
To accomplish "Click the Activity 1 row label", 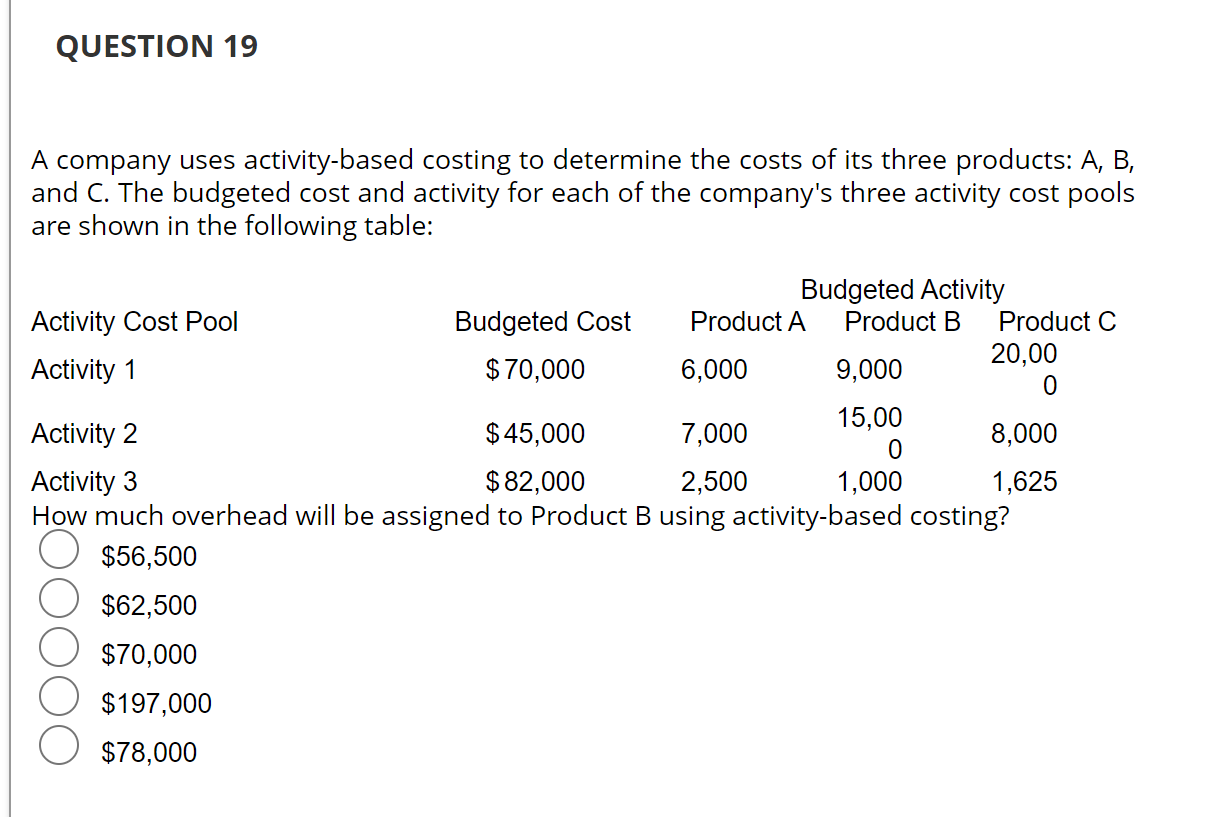I will tap(83, 369).
